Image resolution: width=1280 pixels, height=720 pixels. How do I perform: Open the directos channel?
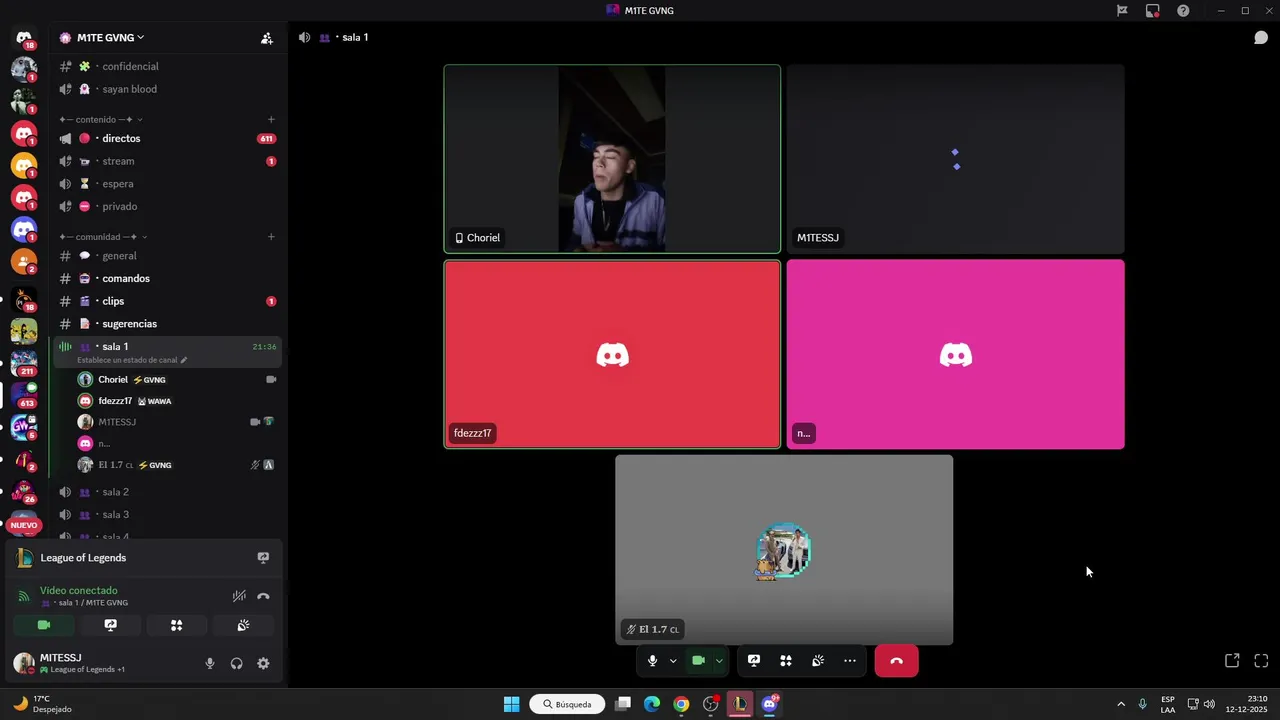(x=168, y=138)
